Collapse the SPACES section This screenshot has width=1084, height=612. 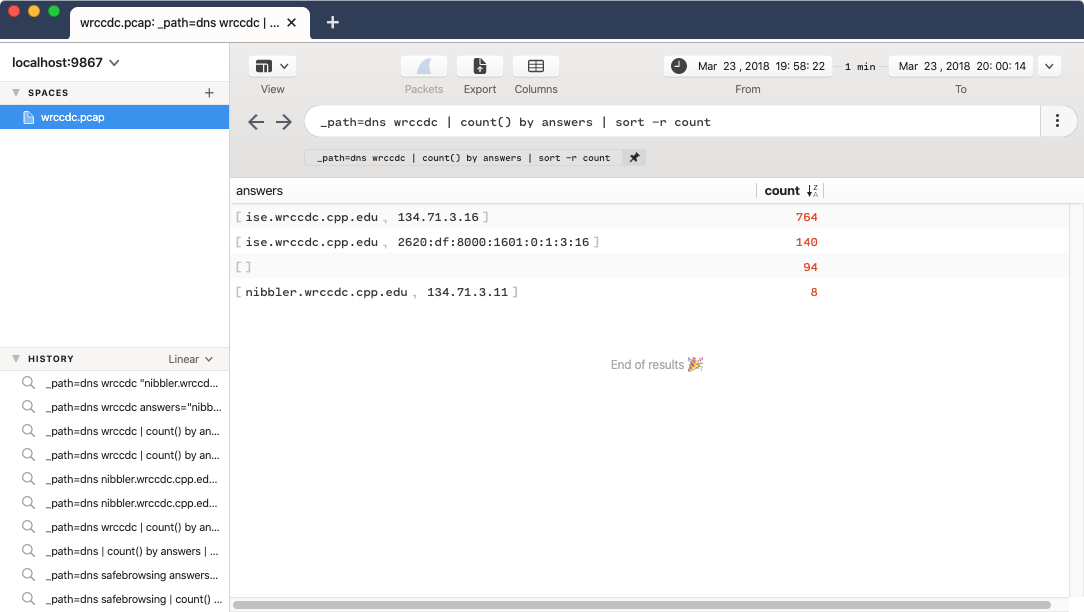pos(14,92)
